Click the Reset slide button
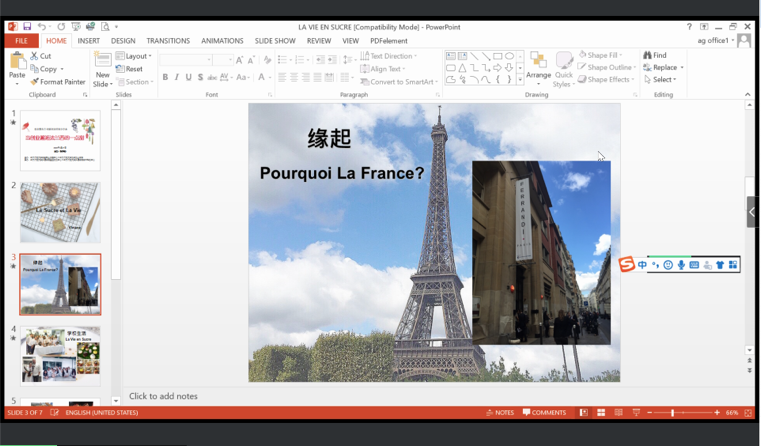 coord(129,69)
